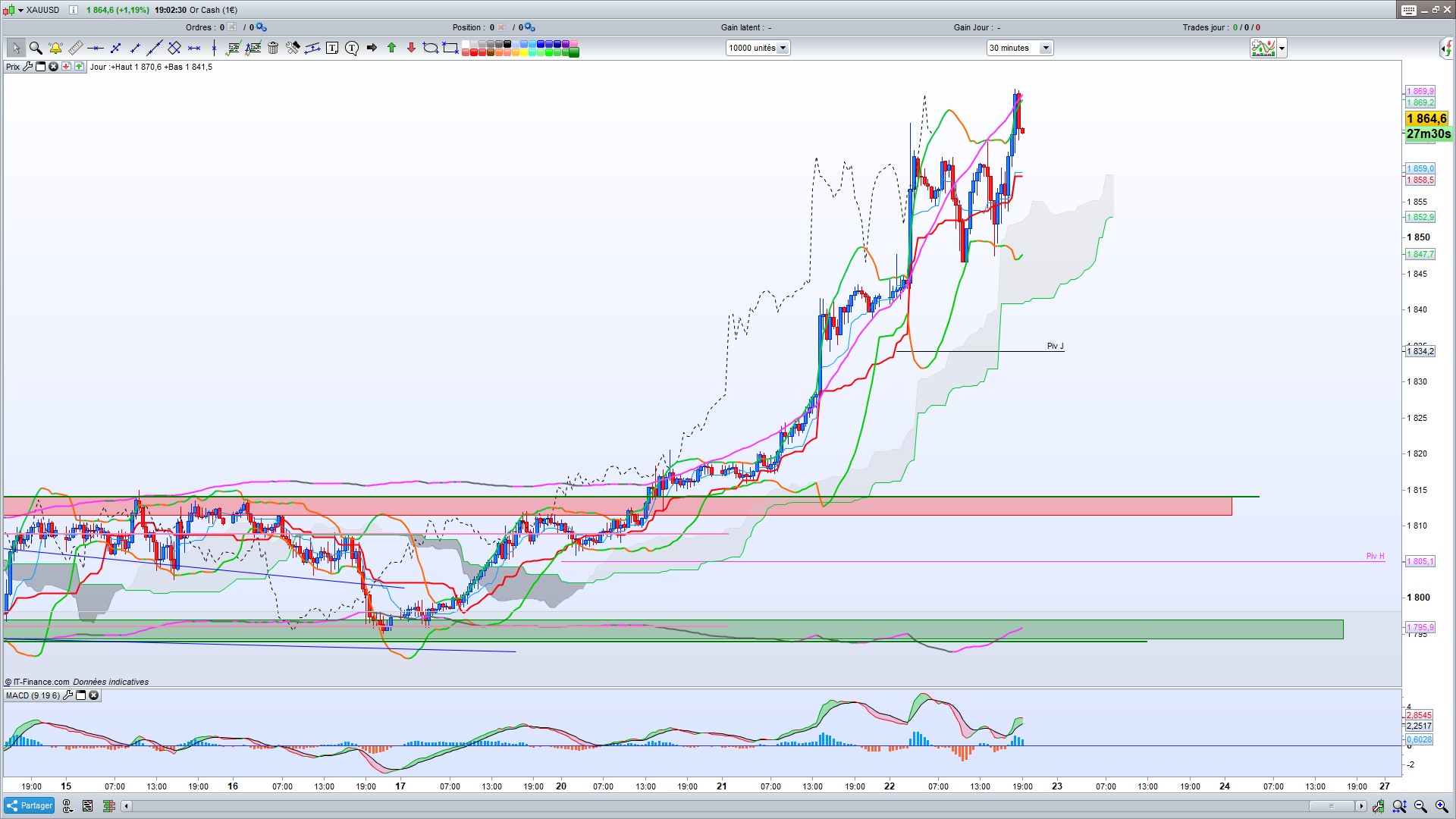Zoom out horizontally with magnifier minus
Screen dimensions: 1456x819
[1420, 806]
